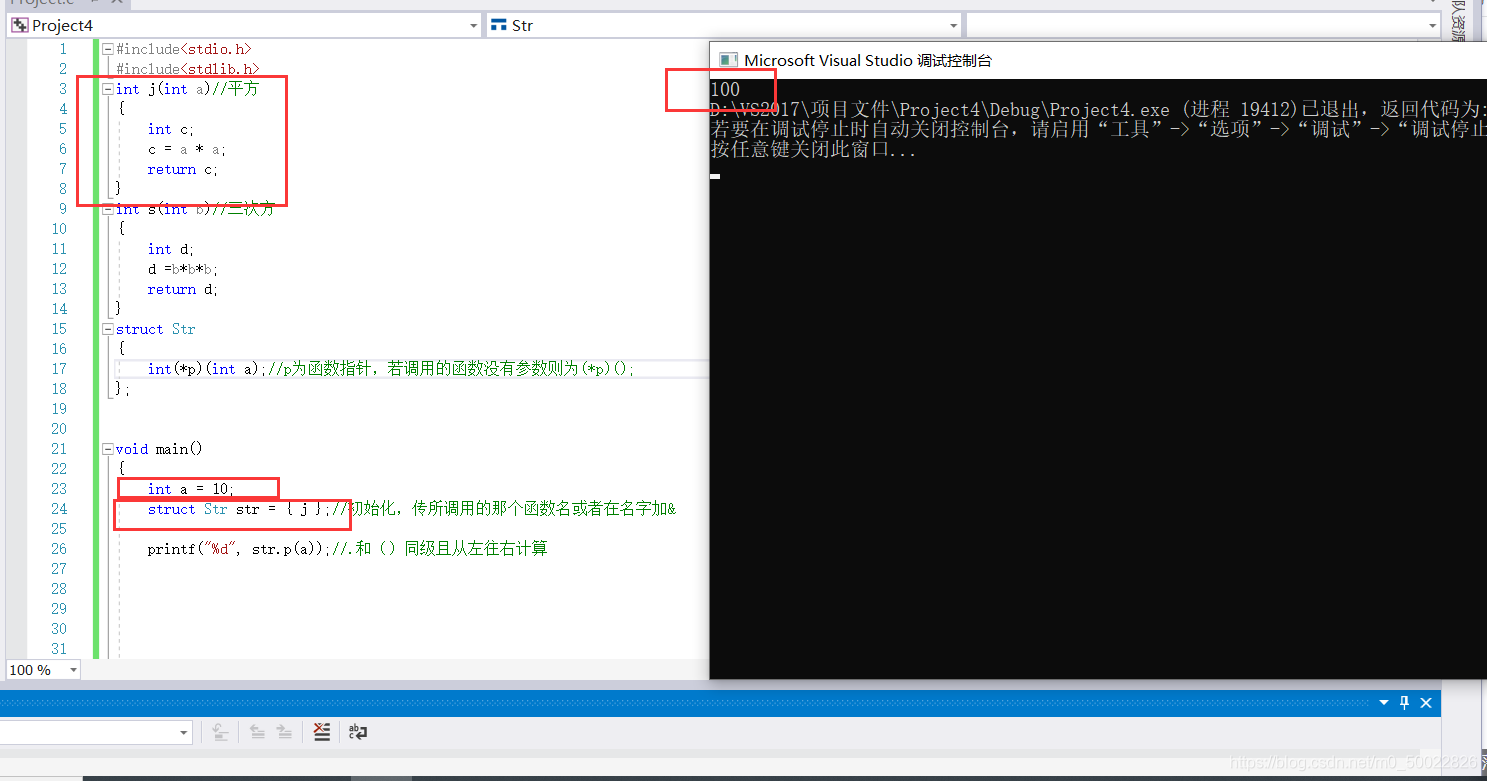Click the 'int a = 10;' line
Image resolution: width=1487 pixels, height=781 pixels.
190,488
